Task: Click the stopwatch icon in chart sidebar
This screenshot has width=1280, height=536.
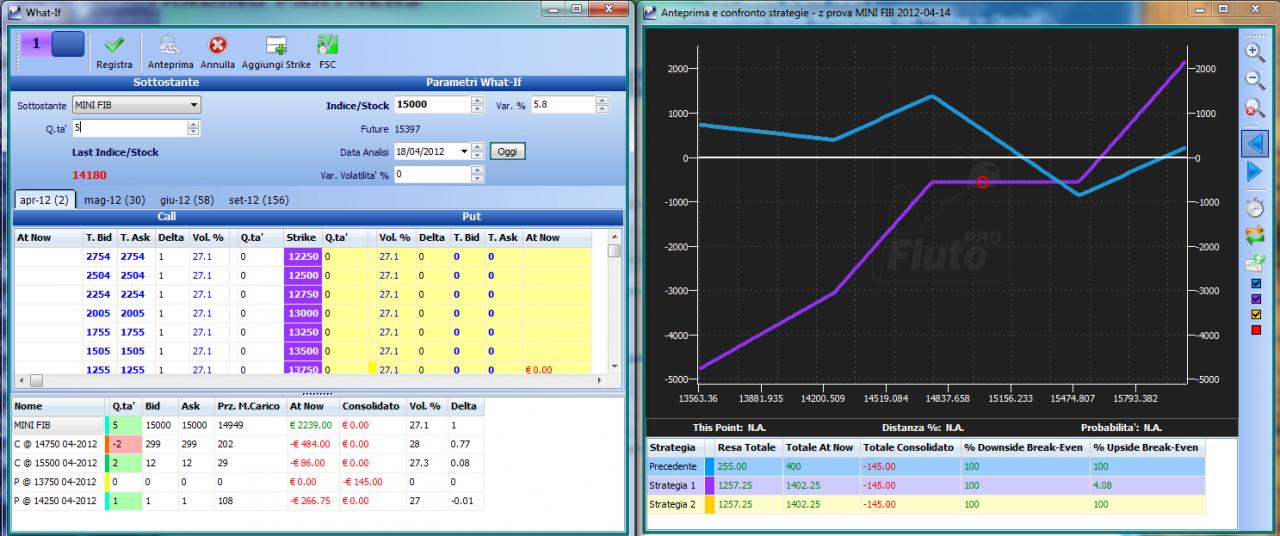Action: [x=1254, y=207]
